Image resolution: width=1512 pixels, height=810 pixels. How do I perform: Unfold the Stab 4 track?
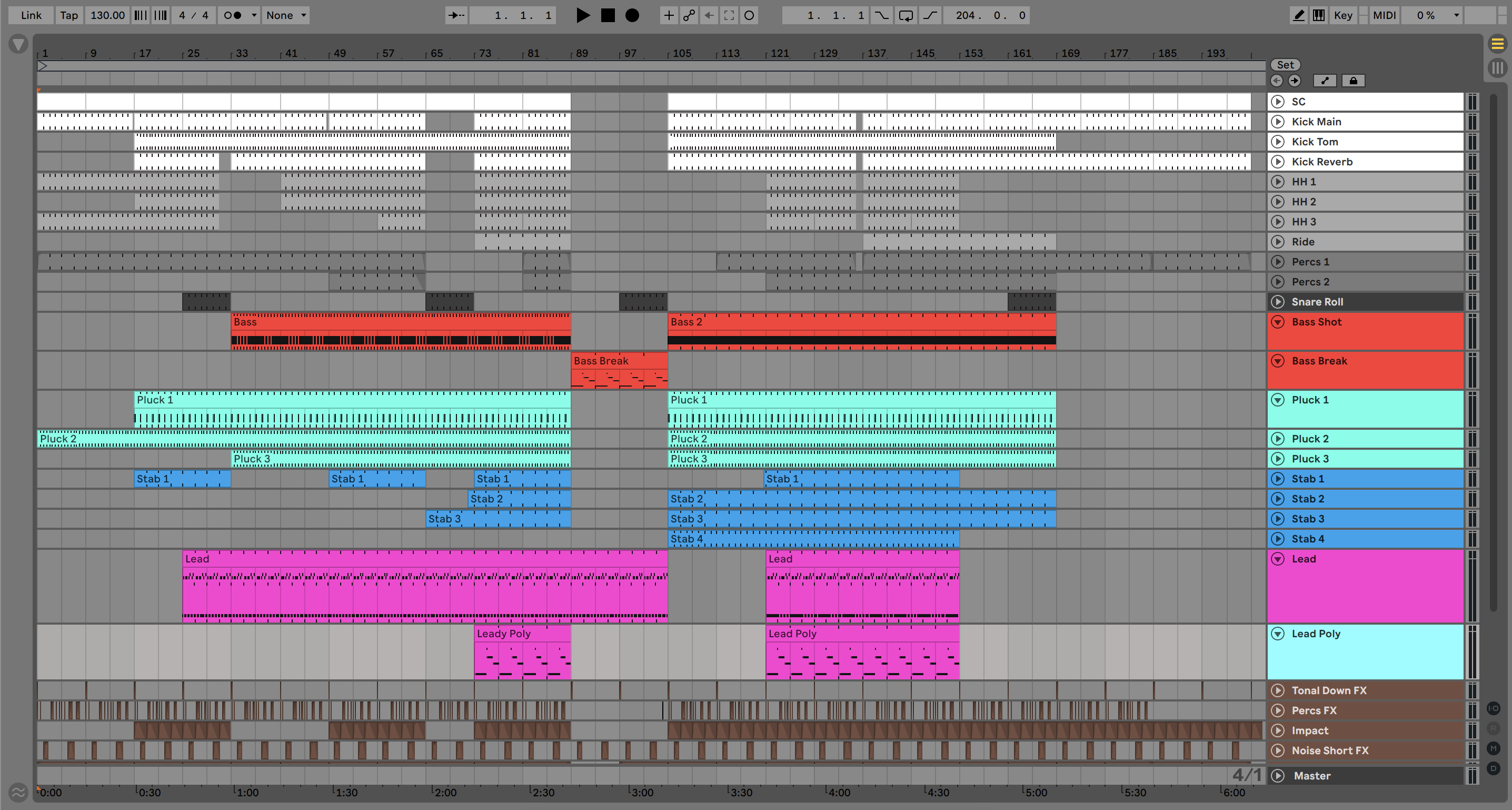(1278, 539)
